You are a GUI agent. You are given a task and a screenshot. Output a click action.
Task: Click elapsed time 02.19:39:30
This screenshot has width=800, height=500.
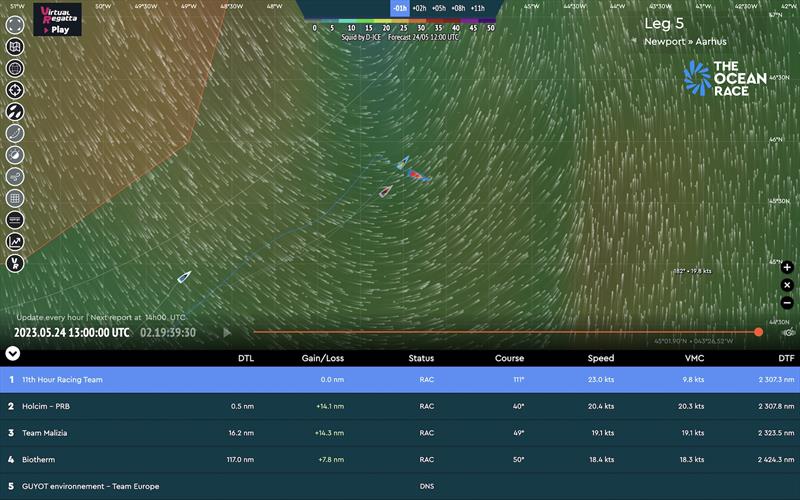click(x=168, y=333)
